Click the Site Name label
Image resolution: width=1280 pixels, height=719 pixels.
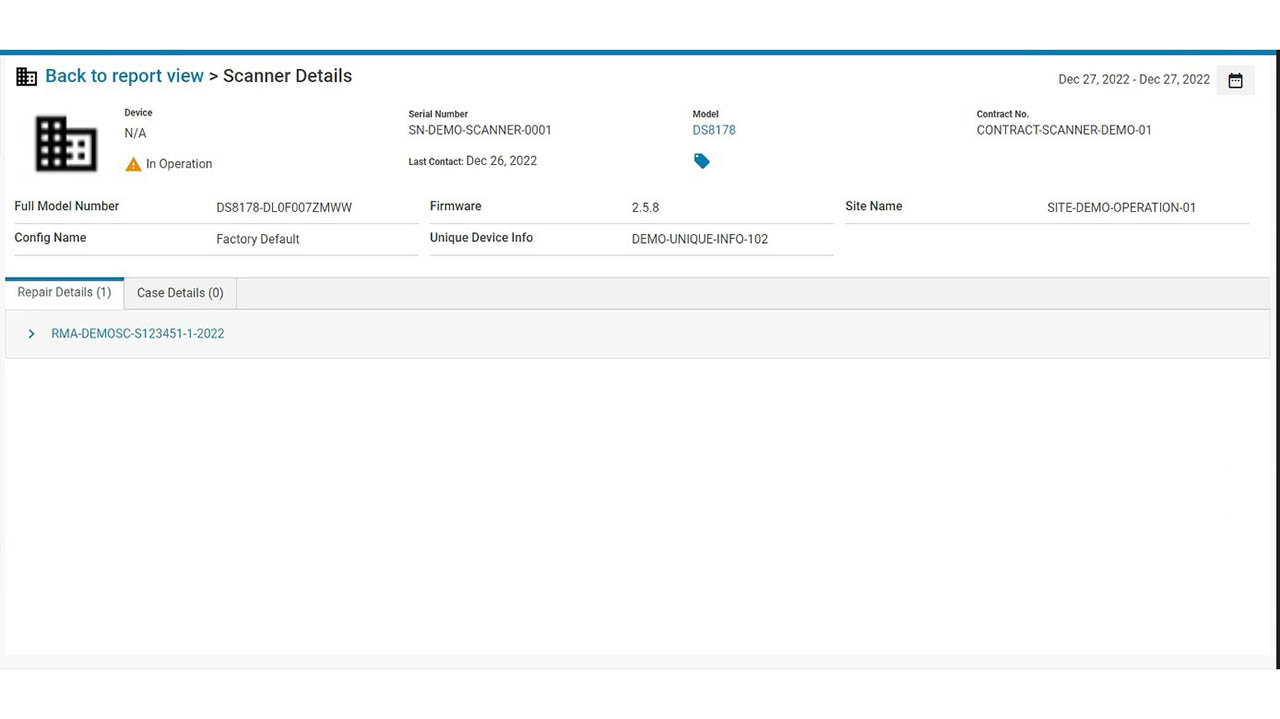point(874,206)
